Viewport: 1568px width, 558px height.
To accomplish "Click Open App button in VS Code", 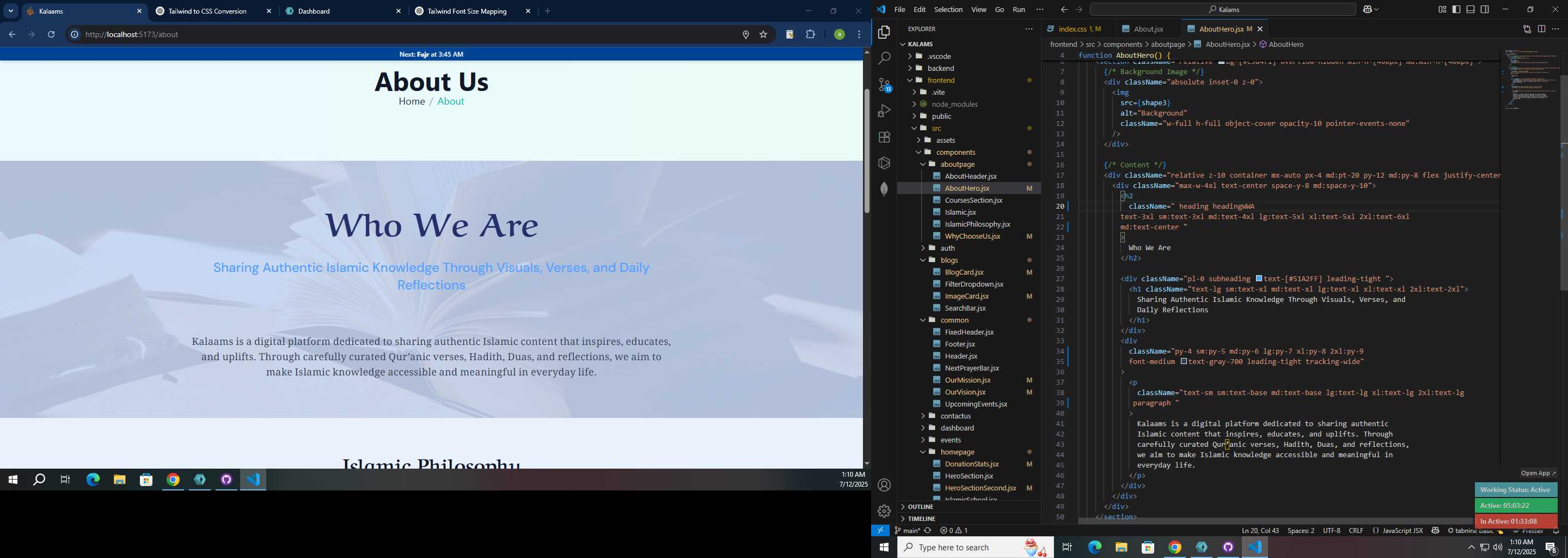I will [1538, 474].
